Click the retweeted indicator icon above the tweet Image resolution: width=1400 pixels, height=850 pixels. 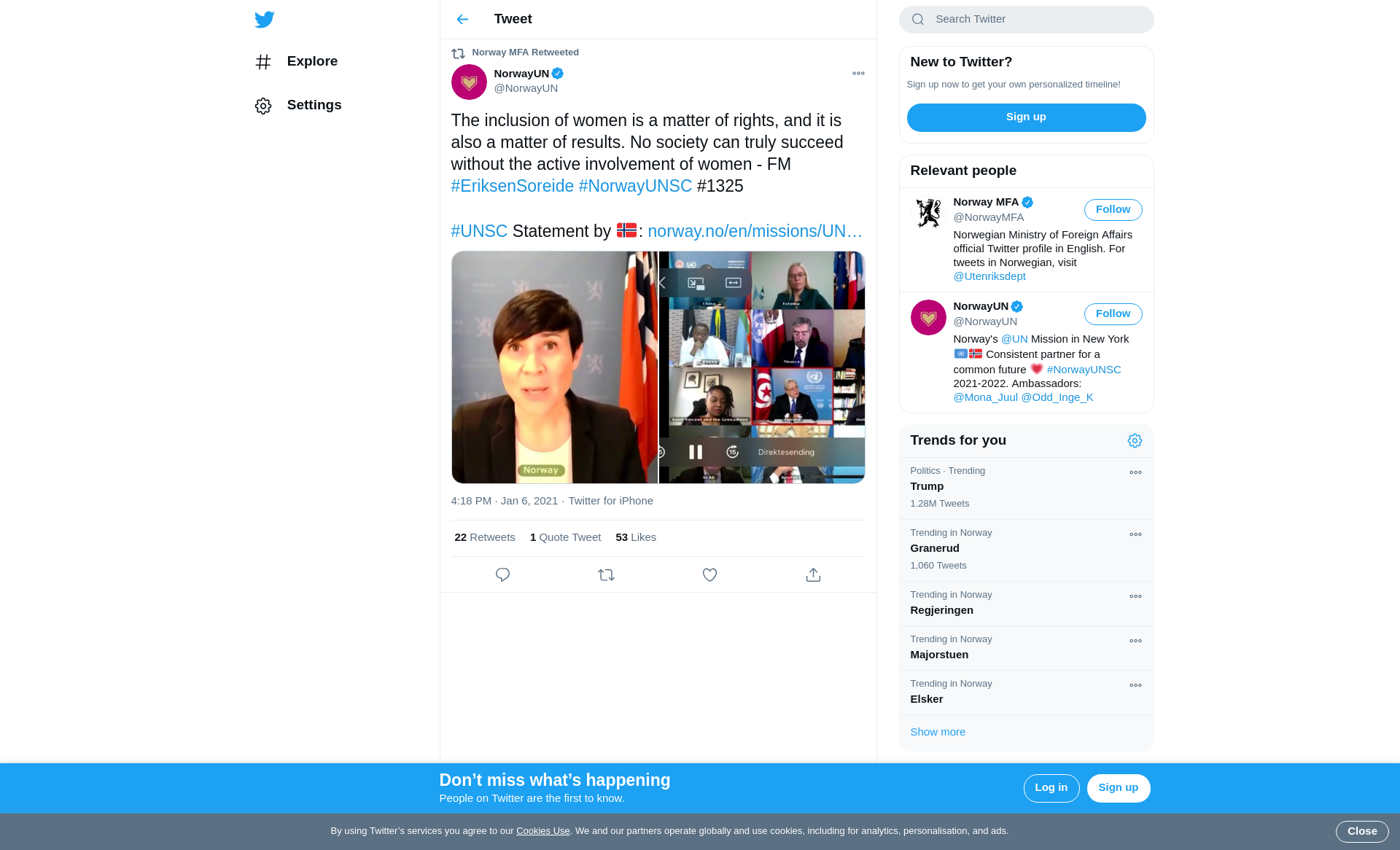coord(458,53)
